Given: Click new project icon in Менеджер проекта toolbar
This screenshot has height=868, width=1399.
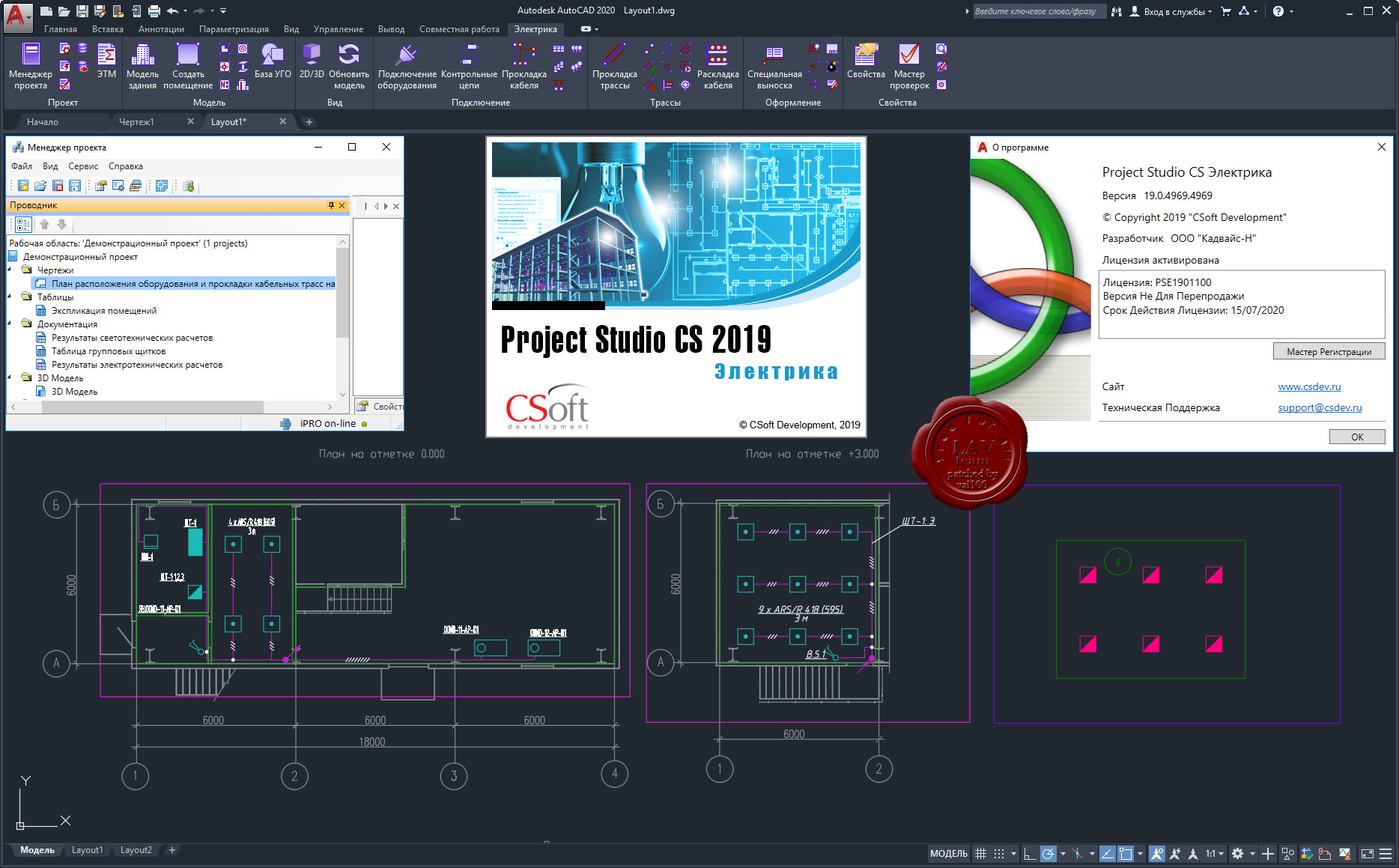Looking at the screenshot, I should tap(23, 186).
